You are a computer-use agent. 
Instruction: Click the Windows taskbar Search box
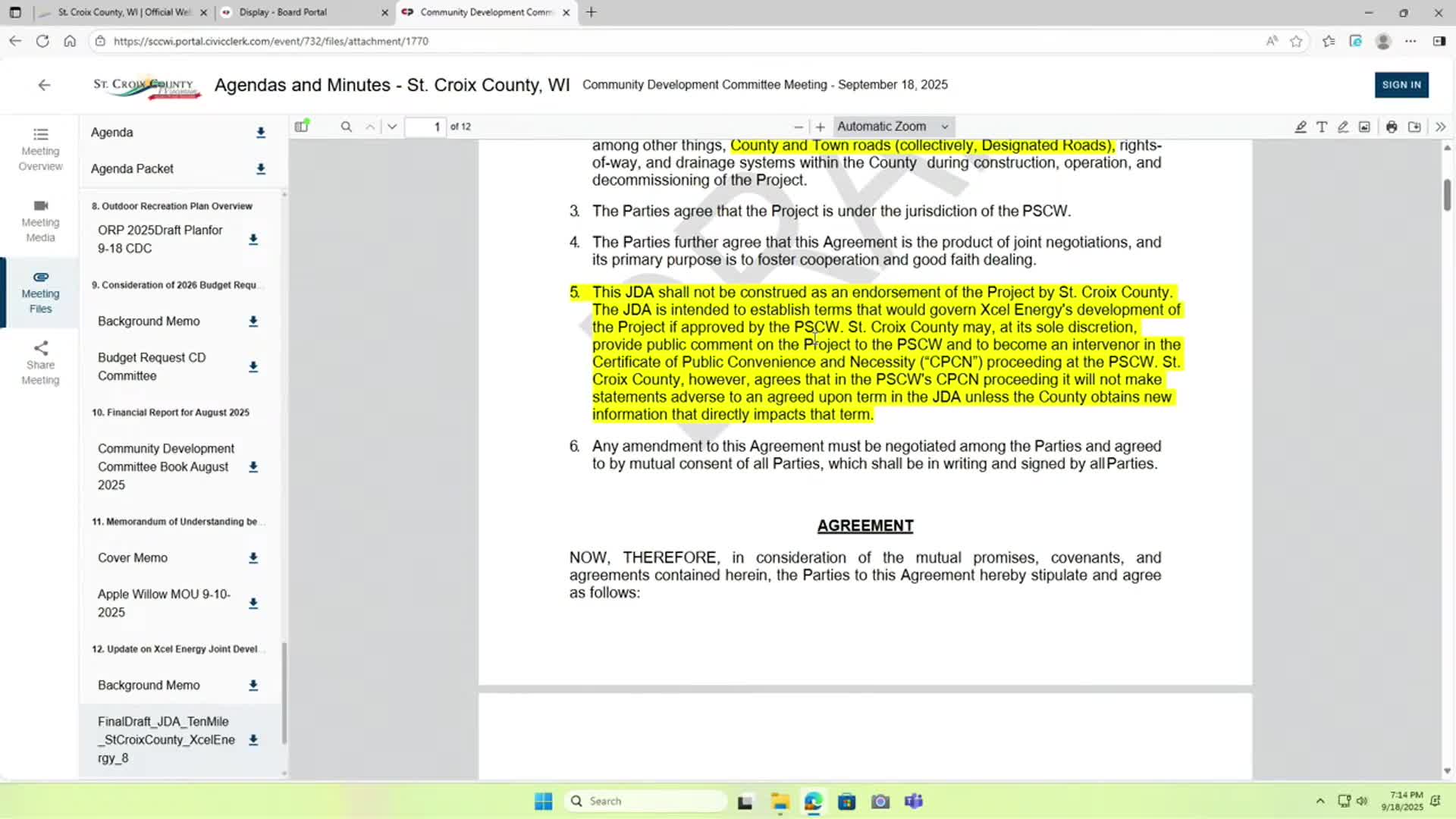pyautogui.click(x=645, y=802)
